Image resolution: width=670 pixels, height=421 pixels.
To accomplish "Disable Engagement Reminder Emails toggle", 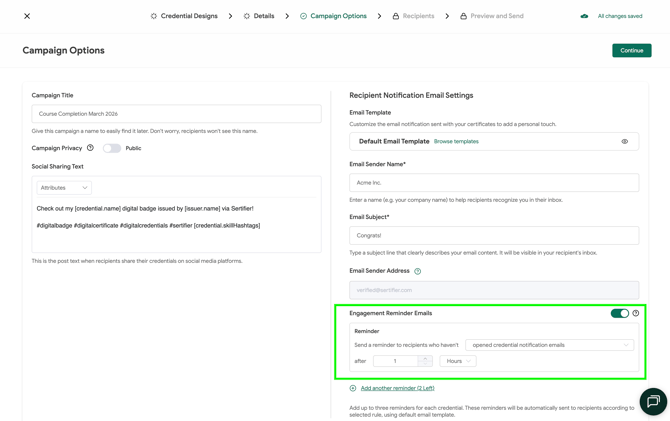I will pos(619,313).
